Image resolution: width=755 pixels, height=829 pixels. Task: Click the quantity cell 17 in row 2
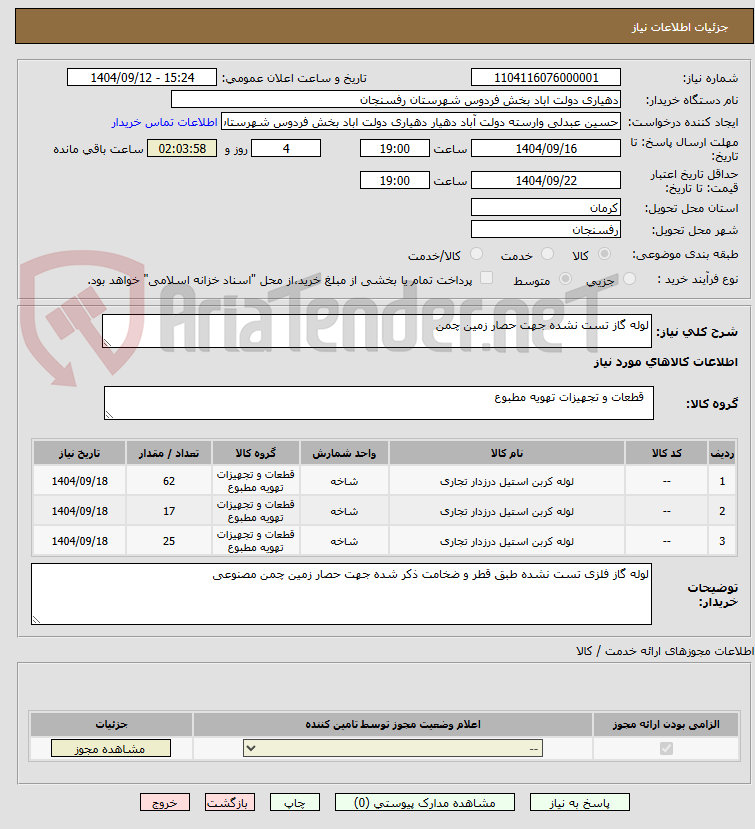[169, 511]
